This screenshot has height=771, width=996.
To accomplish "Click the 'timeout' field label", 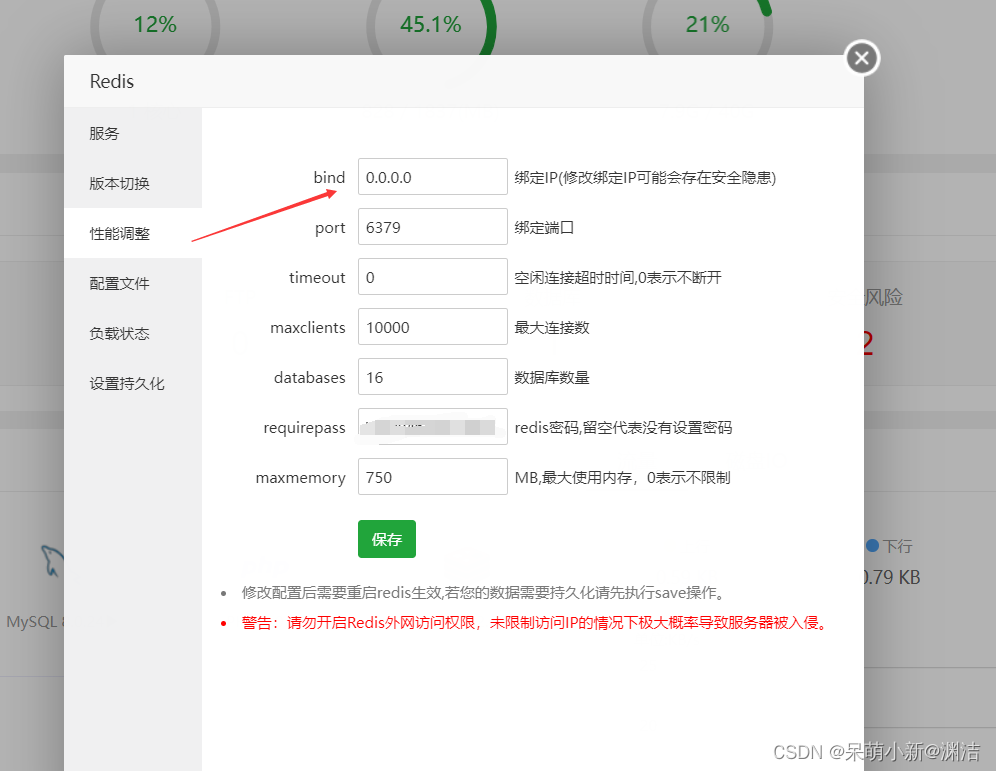I will tap(317, 278).
